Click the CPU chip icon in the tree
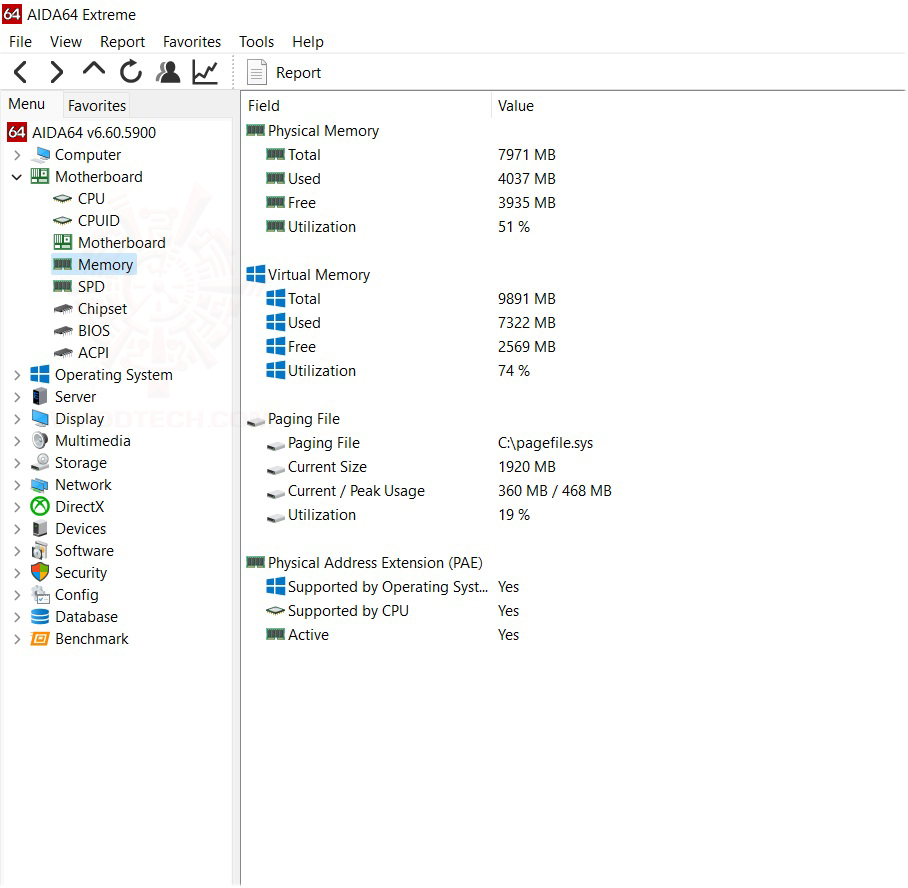908x888 pixels. 63,199
